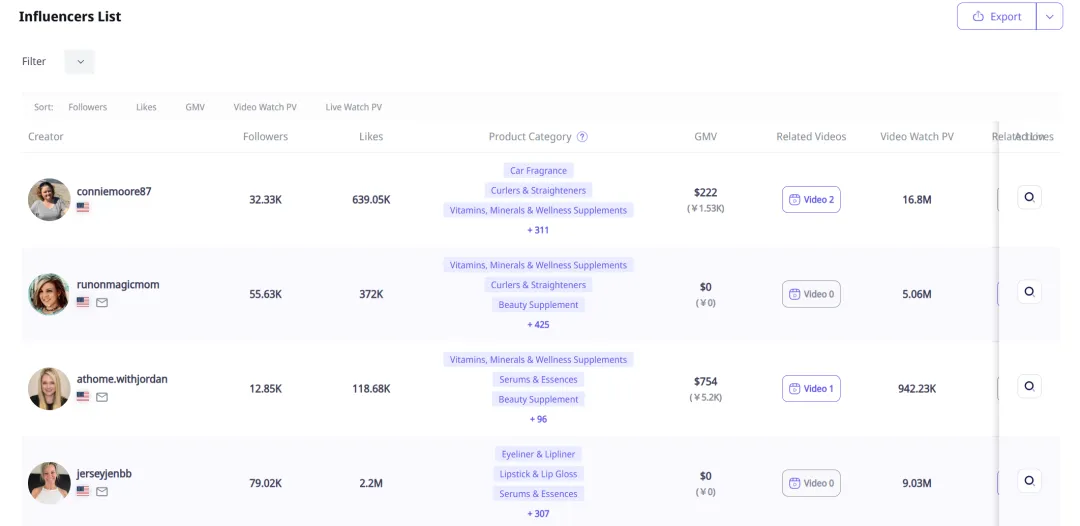This screenshot has height=526, width=1080.
Task: Click the email icon under athome.withjordan
Action: pyautogui.click(x=102, y=397)
